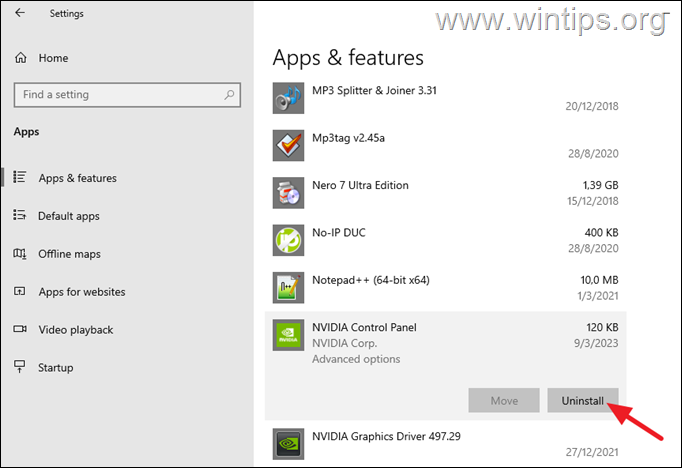The width and height of the screenshot is (682, 468).
Task: Click the Settings window title
Action: coord(67,13)
